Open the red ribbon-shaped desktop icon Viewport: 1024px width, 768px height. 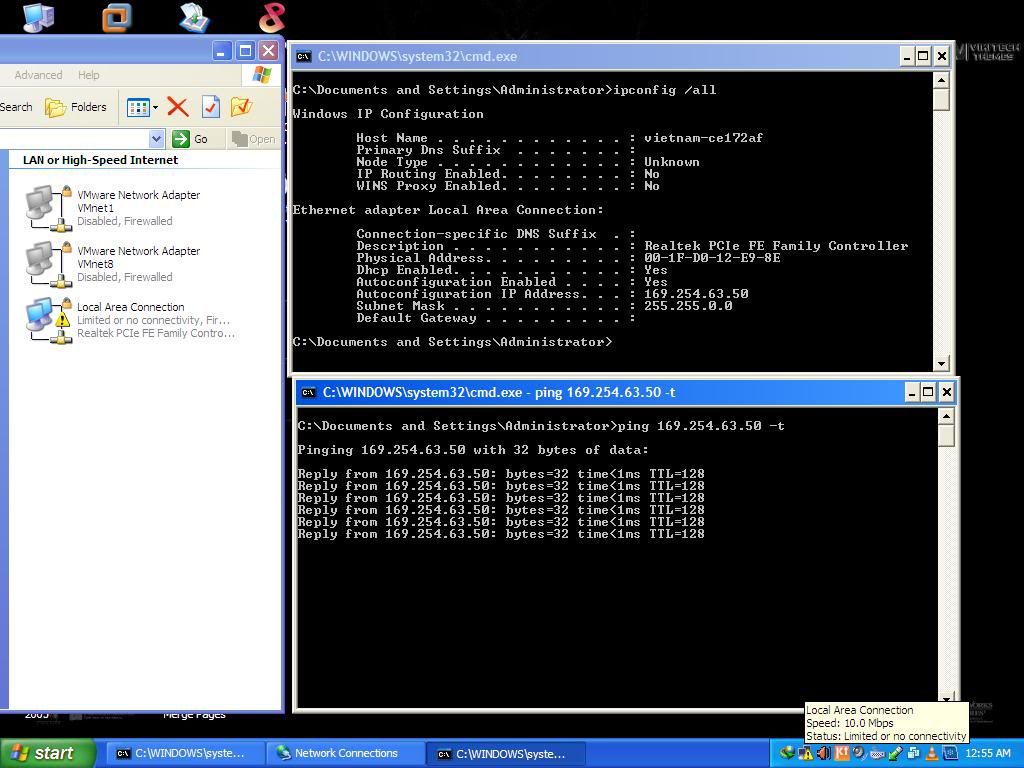click(272, 17)
